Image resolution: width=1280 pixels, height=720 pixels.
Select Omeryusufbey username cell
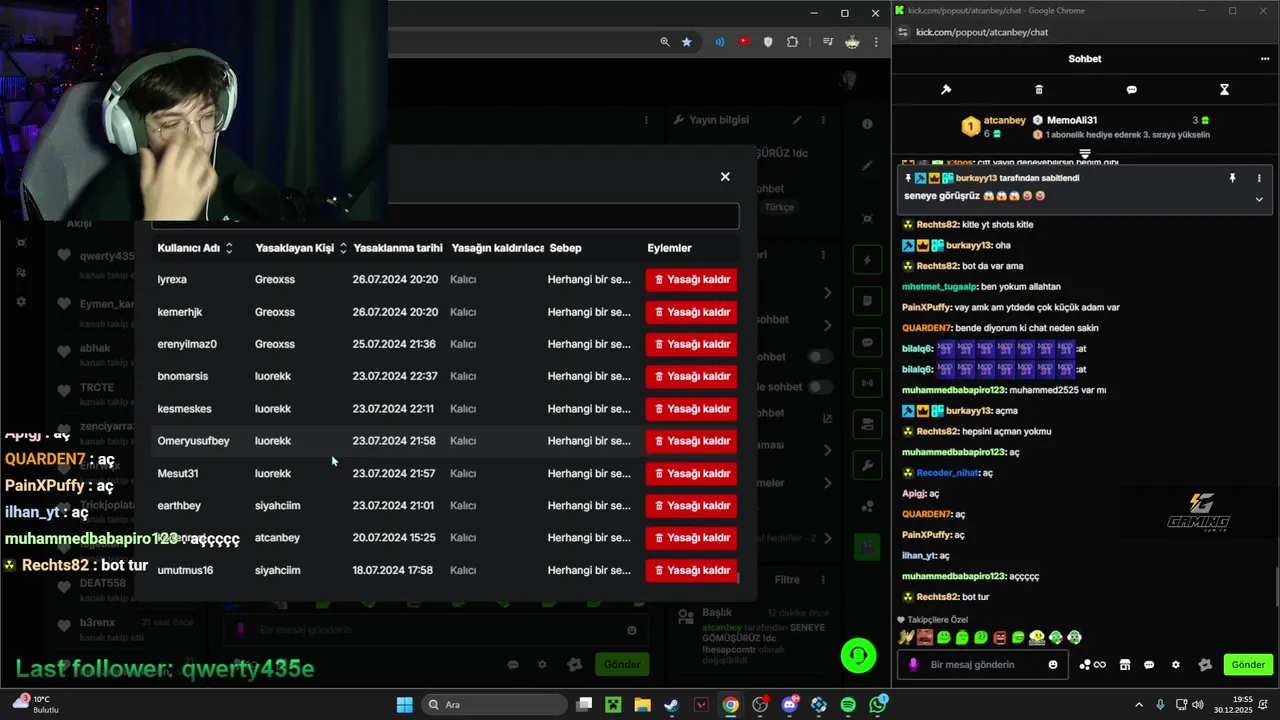(x=193, y=441)
